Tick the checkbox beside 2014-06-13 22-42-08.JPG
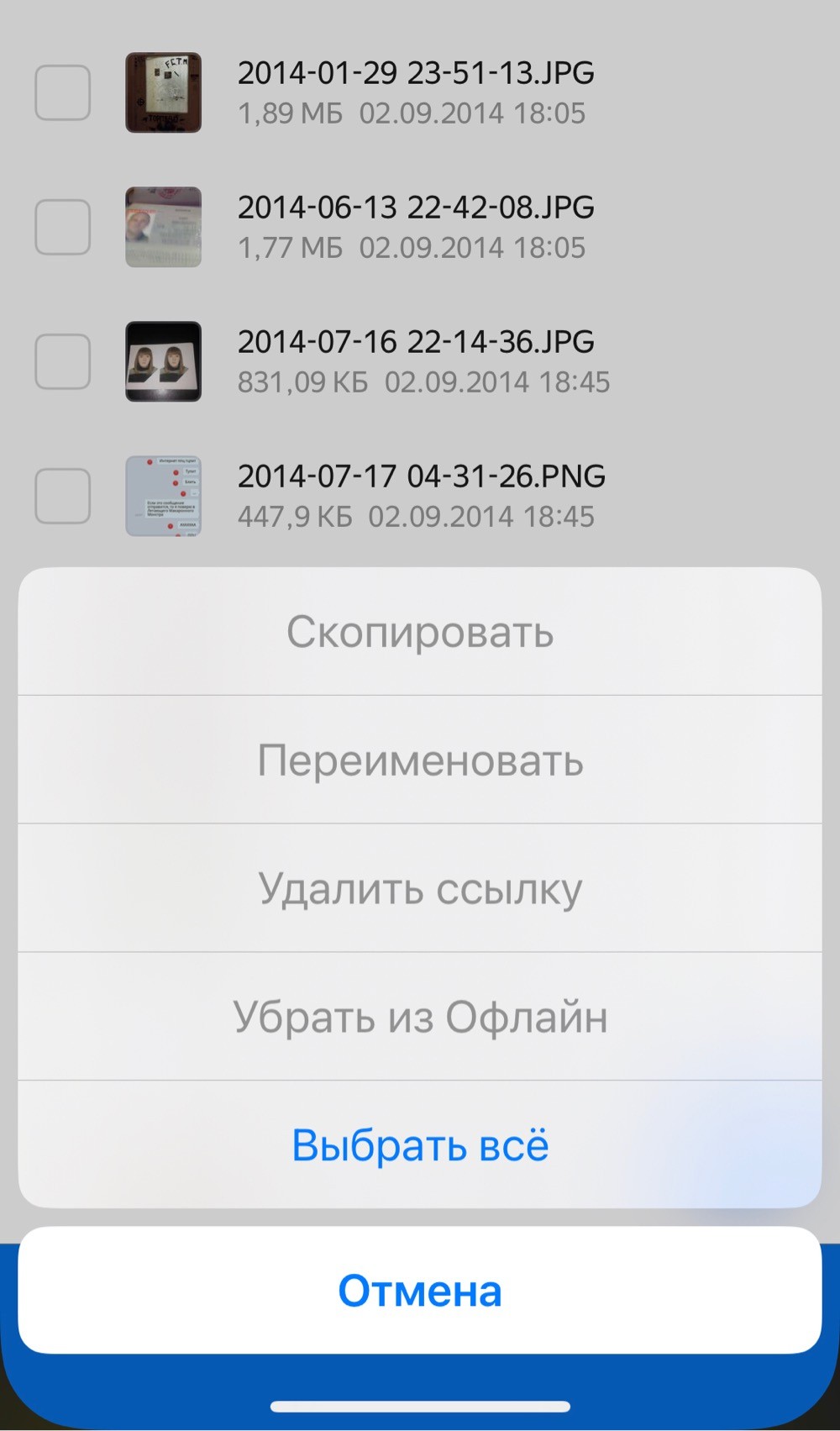This screenshot has width=840, height=1431. [63, 227]
